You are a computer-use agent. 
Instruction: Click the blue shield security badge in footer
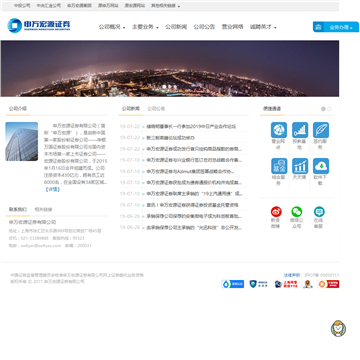[x=259, y=284]
